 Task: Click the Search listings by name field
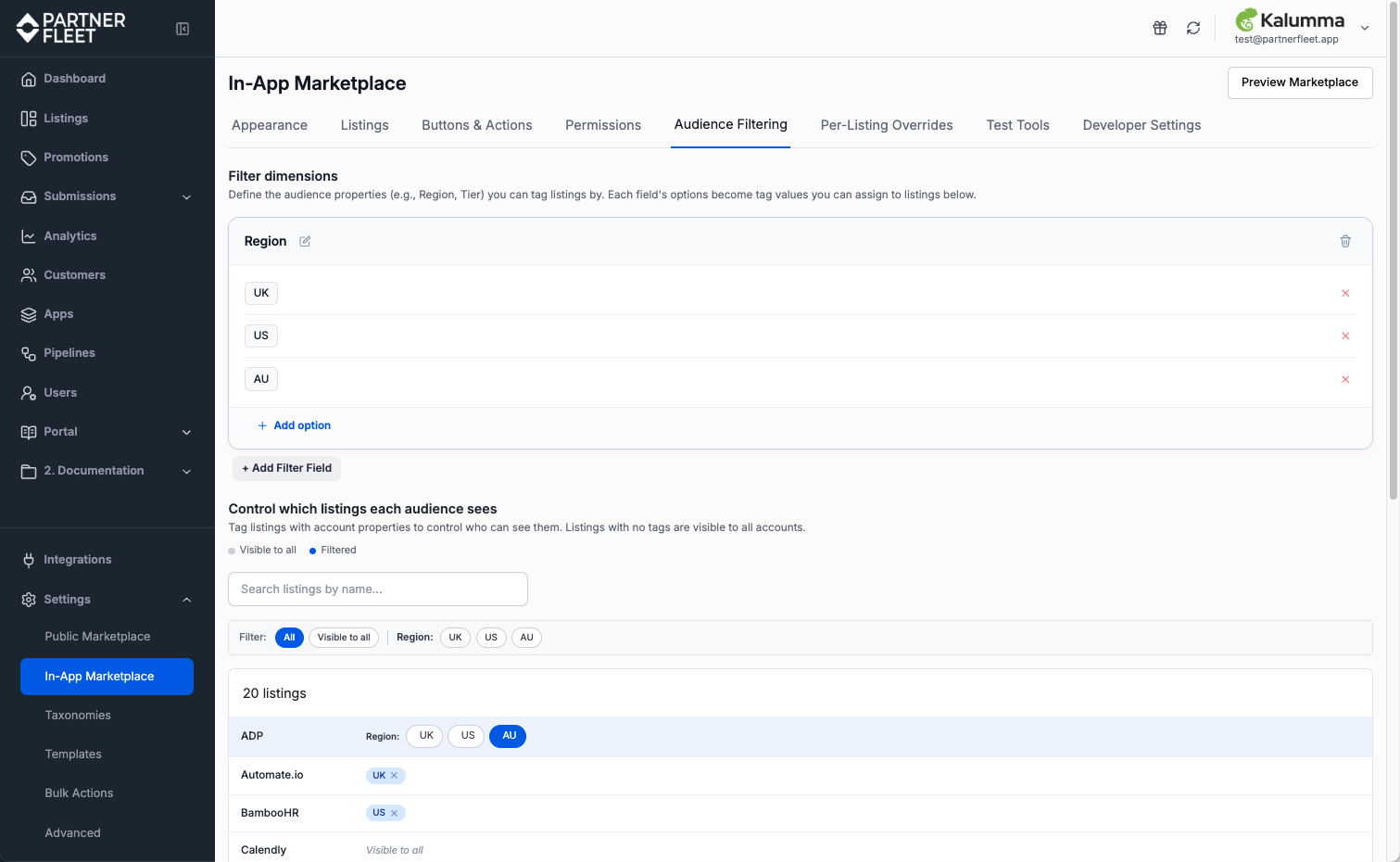(378, 589)
